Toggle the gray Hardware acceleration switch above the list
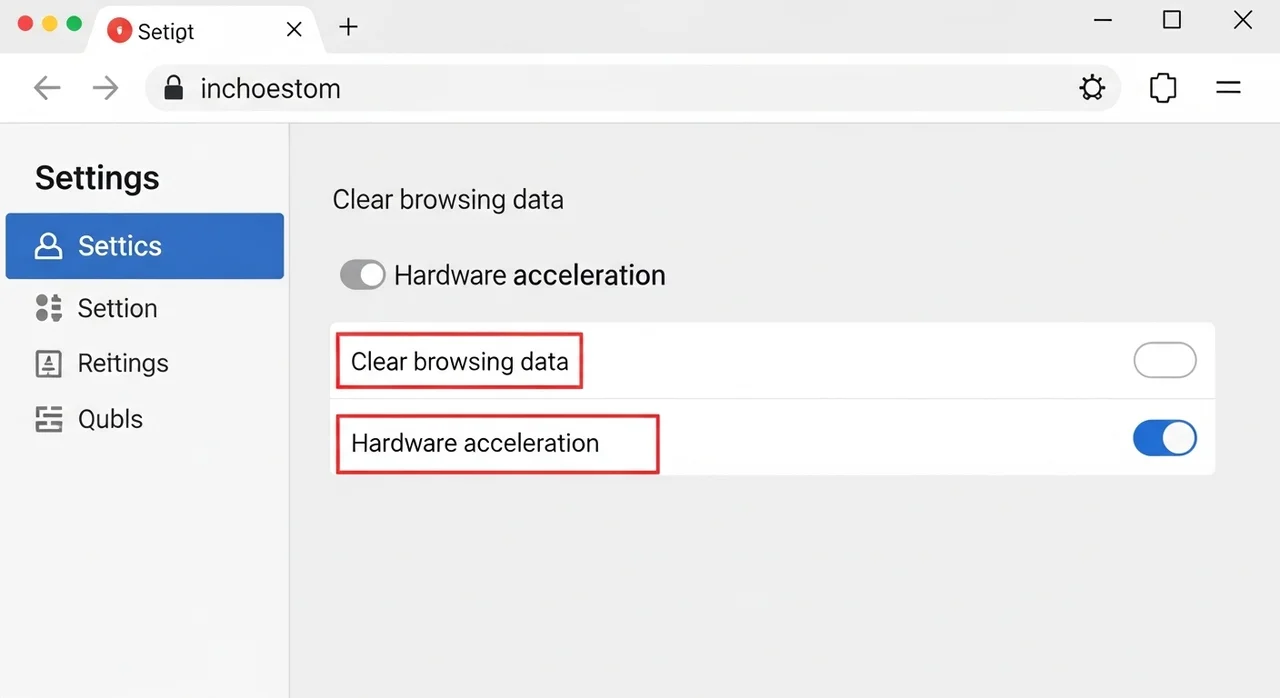This screenshot has width=1280, height=698. tap(362, 275)
